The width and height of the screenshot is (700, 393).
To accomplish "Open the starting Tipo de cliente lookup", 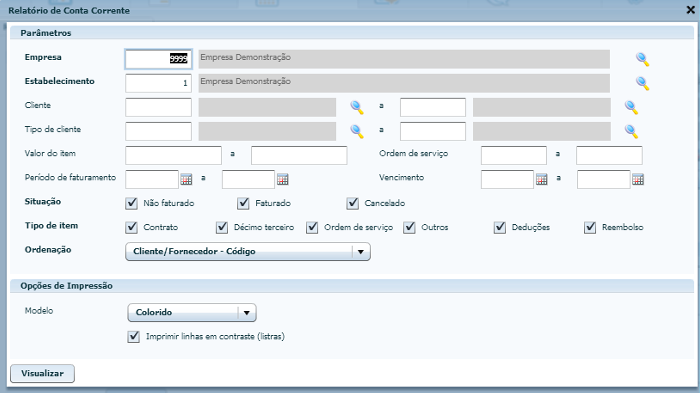I will (x=357, y=131).
